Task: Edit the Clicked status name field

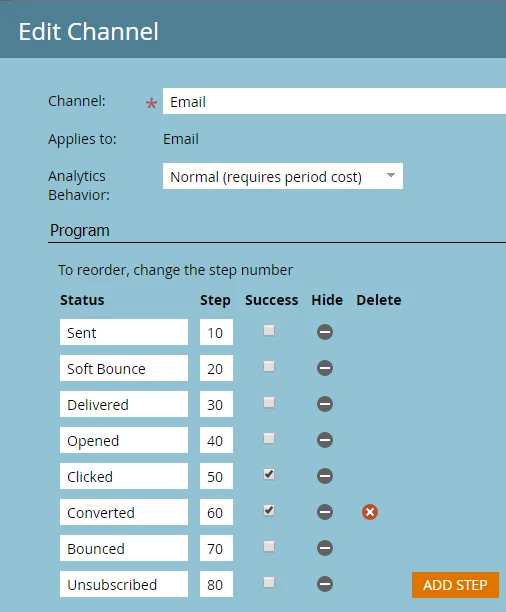Action: pyautogui.click(x=124, y=476)
